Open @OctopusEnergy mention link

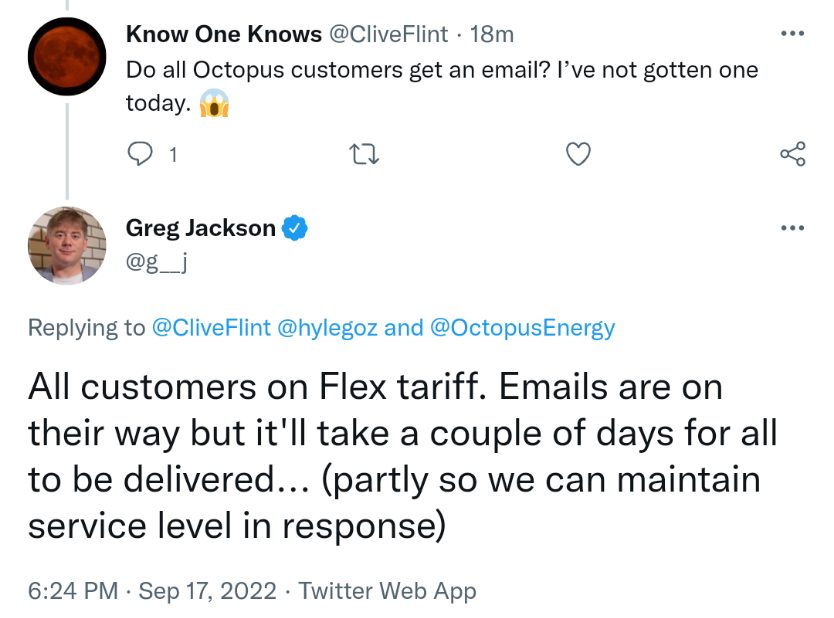point(522,328)
